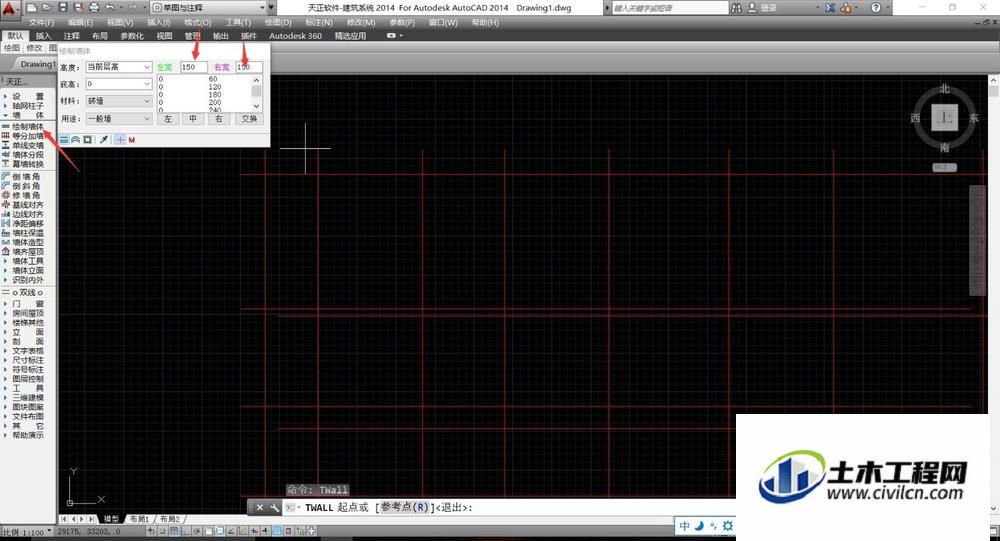This screenshot has width=1000, height=541.
Task: Toggle the red M modulus icon
Action: (x=132, y=140)
